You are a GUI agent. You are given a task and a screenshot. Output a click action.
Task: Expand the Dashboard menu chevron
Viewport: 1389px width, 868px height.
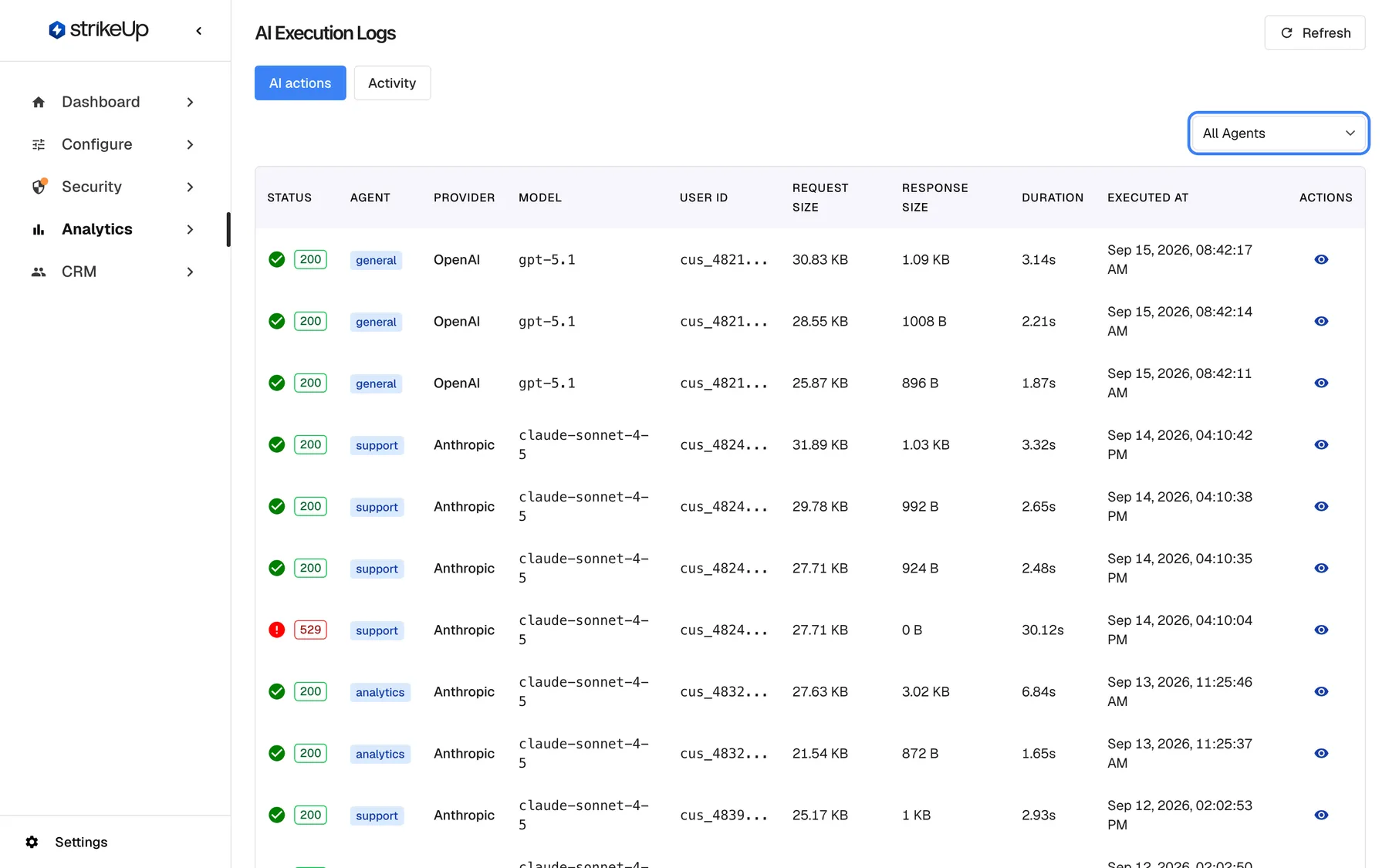tap(190, 102)
